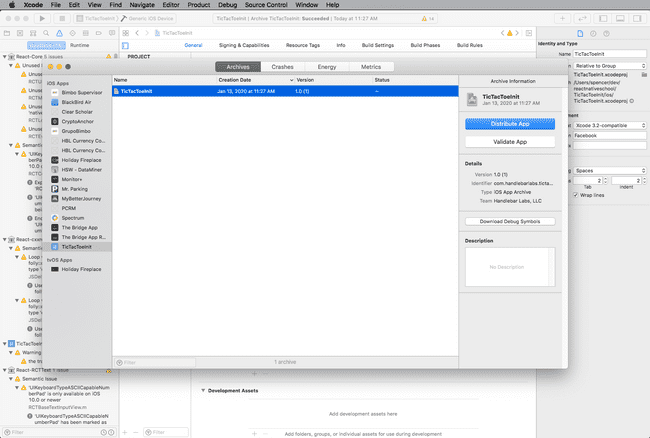This screenshot has height=438, width=650.
Task: Sort by the Creation Date column chevron
Action: [x=291, y=80]
